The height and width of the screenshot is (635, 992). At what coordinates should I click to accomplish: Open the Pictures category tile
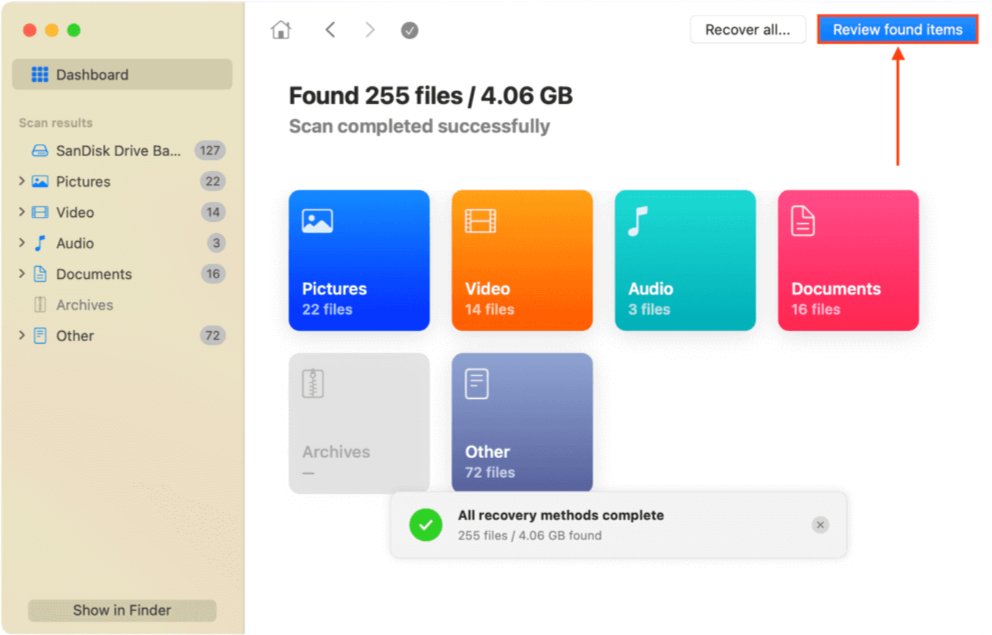click(359, 260)
